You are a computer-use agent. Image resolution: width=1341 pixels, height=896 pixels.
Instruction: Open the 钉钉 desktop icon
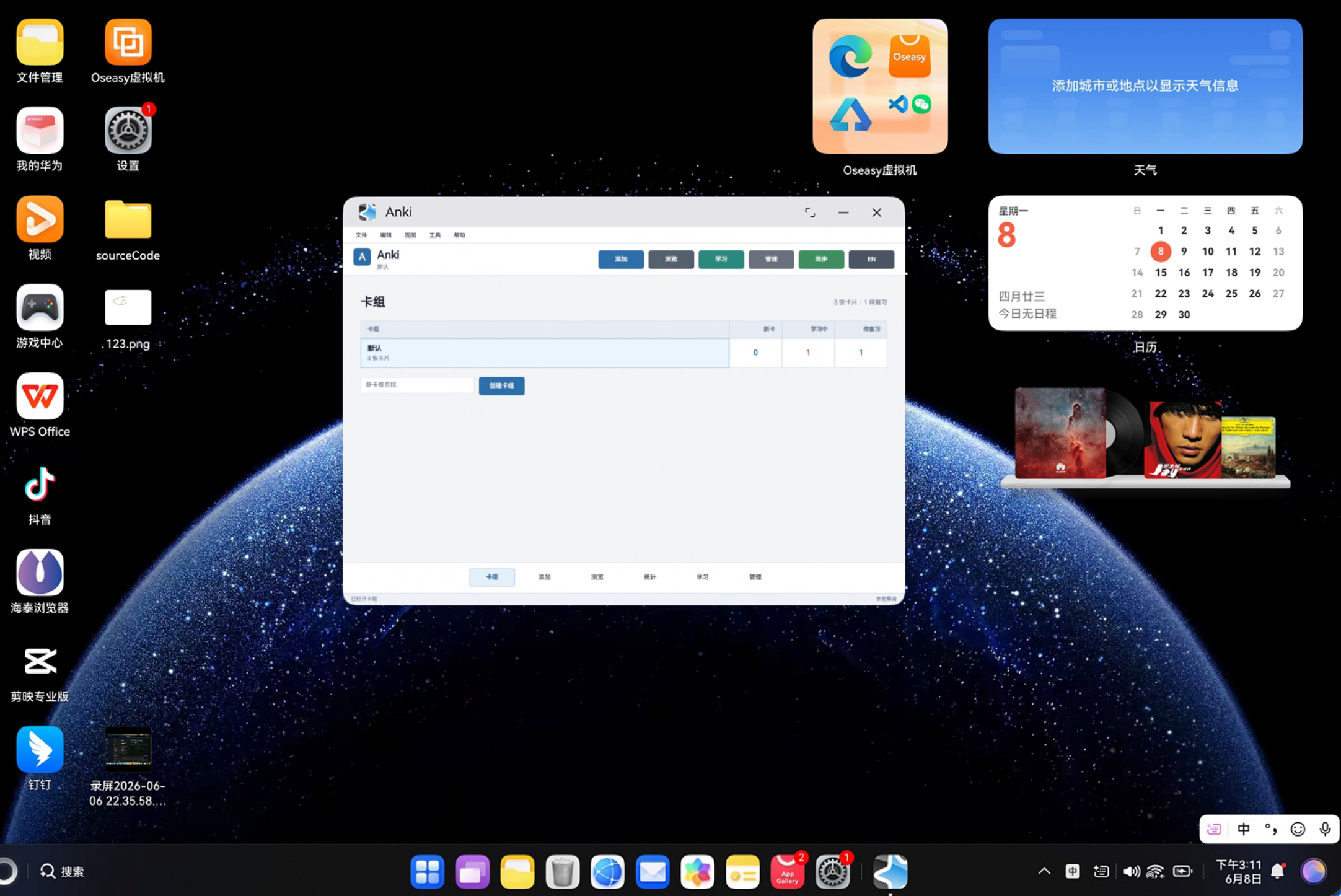click(x=40, y=749)
